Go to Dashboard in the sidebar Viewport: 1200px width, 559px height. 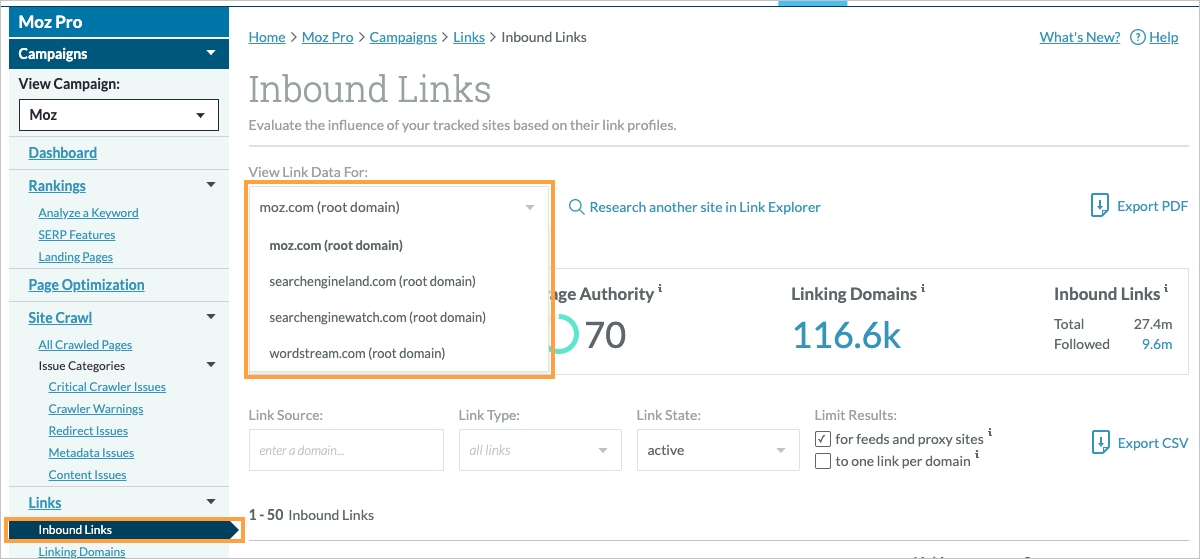tap(62, 153)
